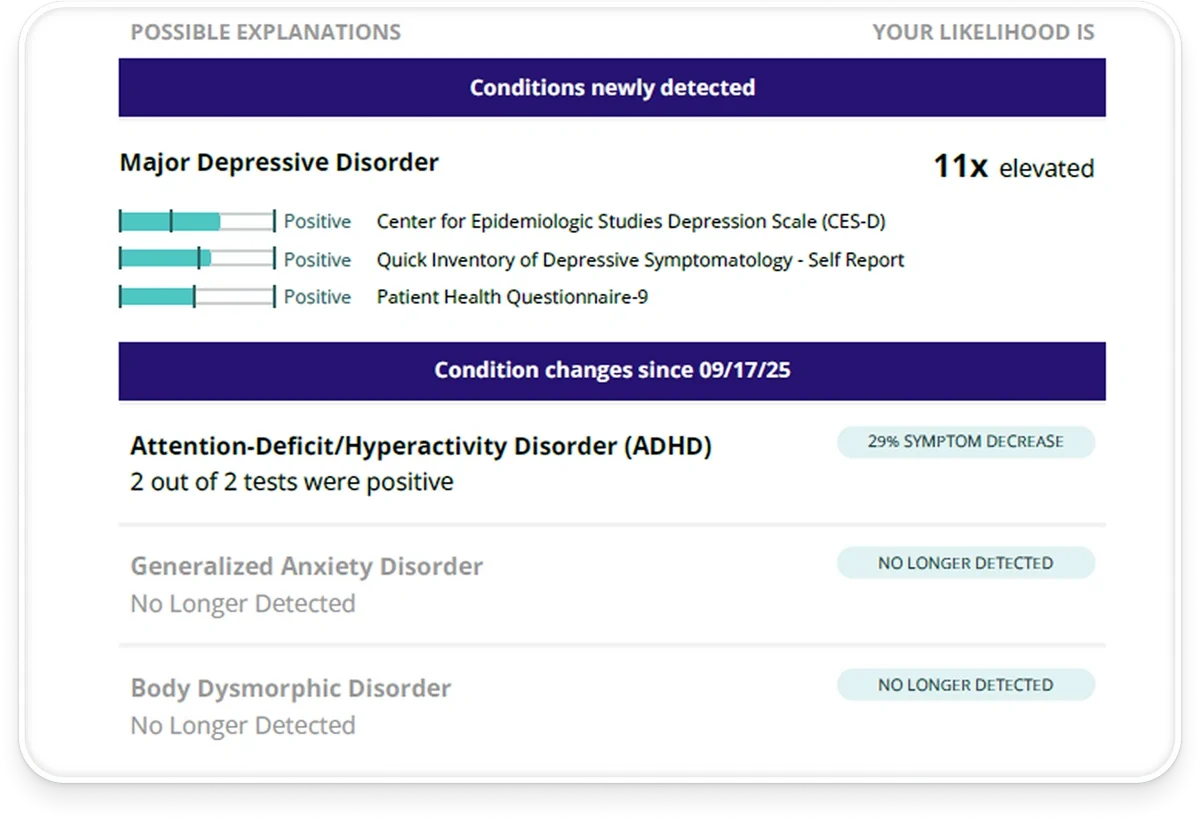
Task: Click the Conditions newly detected banner
Action: (x=612, y=88)
